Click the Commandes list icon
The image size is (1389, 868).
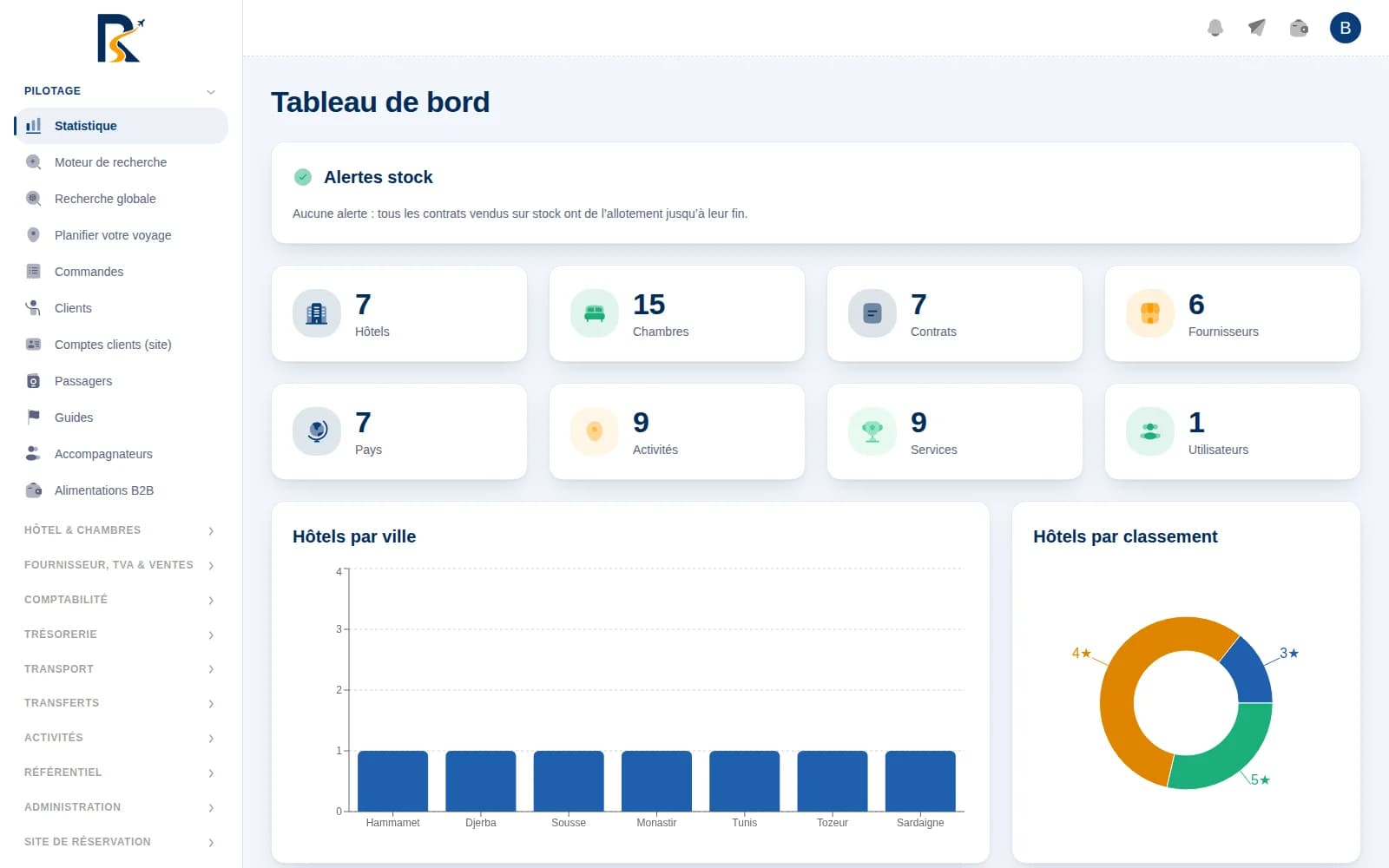[x=33, y=272]
